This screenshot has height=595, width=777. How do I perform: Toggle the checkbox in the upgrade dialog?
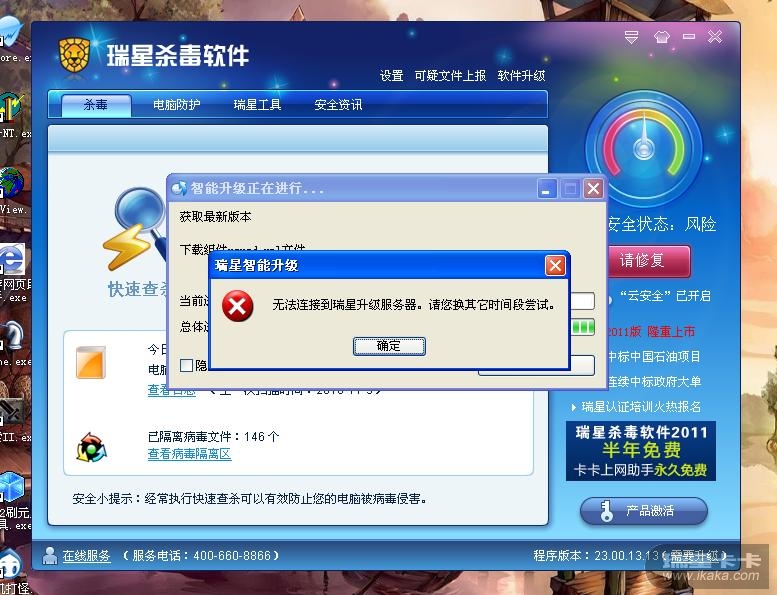click(186, 365)
